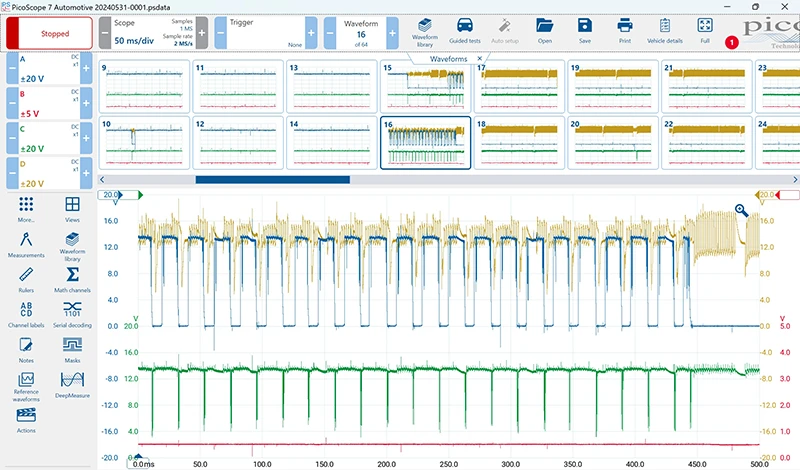The height and width of the screenshot is (470, 800).
Task: Click the Stopped capture button
Action: click(x=49, y=33)
